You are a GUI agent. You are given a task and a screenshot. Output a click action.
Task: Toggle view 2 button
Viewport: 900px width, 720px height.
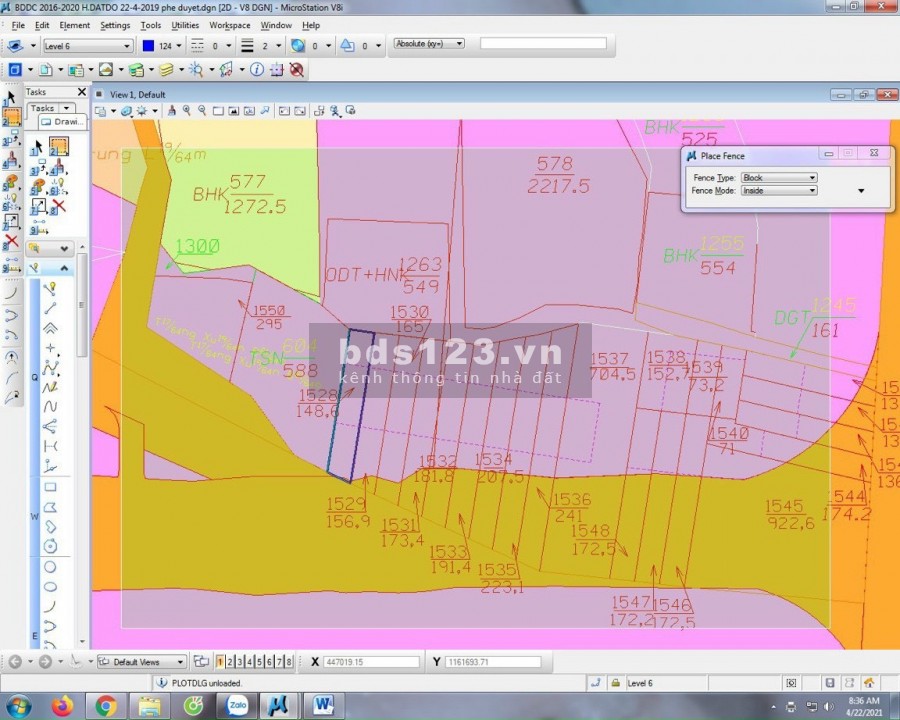[230, 662]
